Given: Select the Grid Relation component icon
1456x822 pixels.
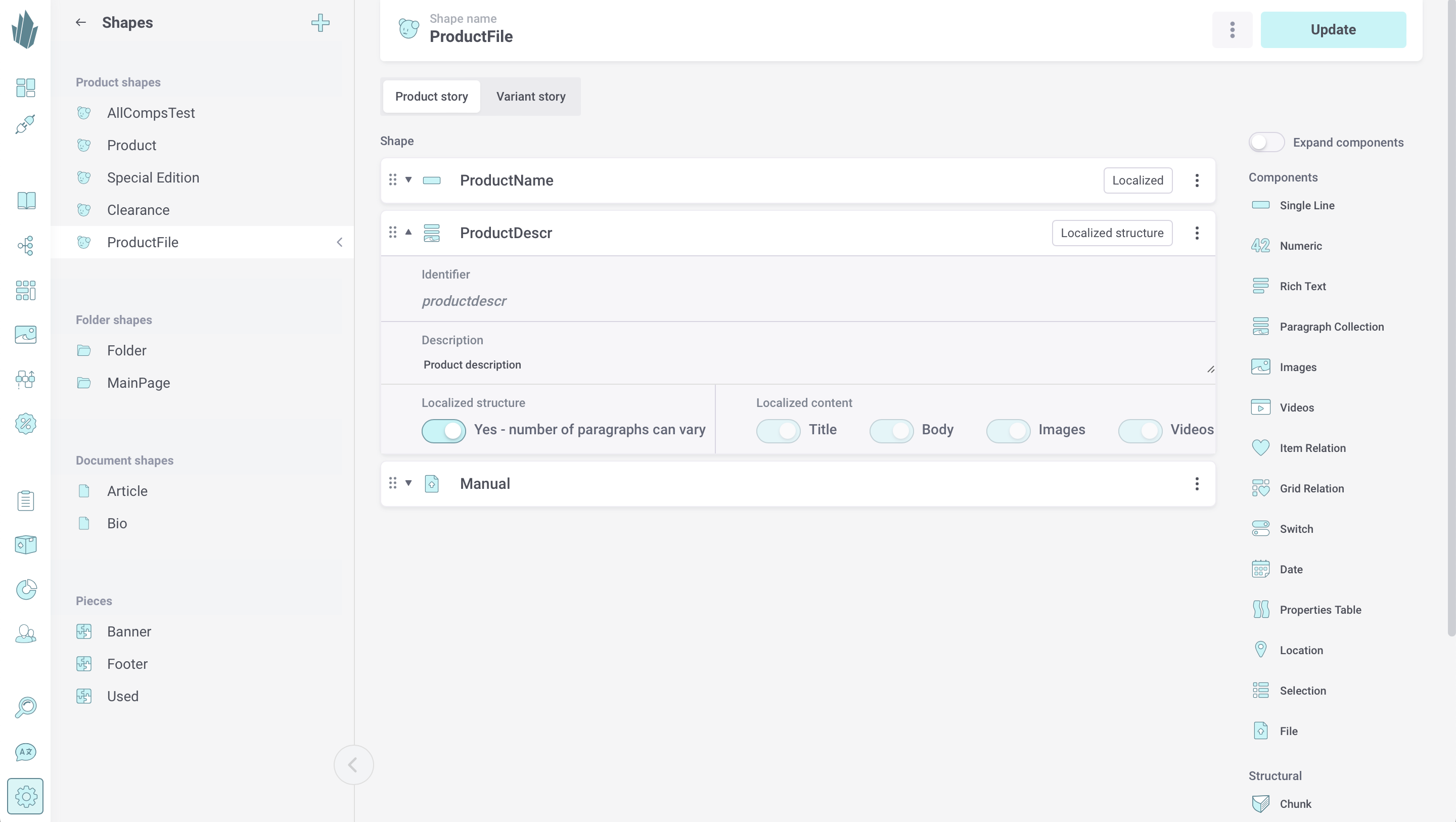Looking at the screenshot, I should [1260, 488].
